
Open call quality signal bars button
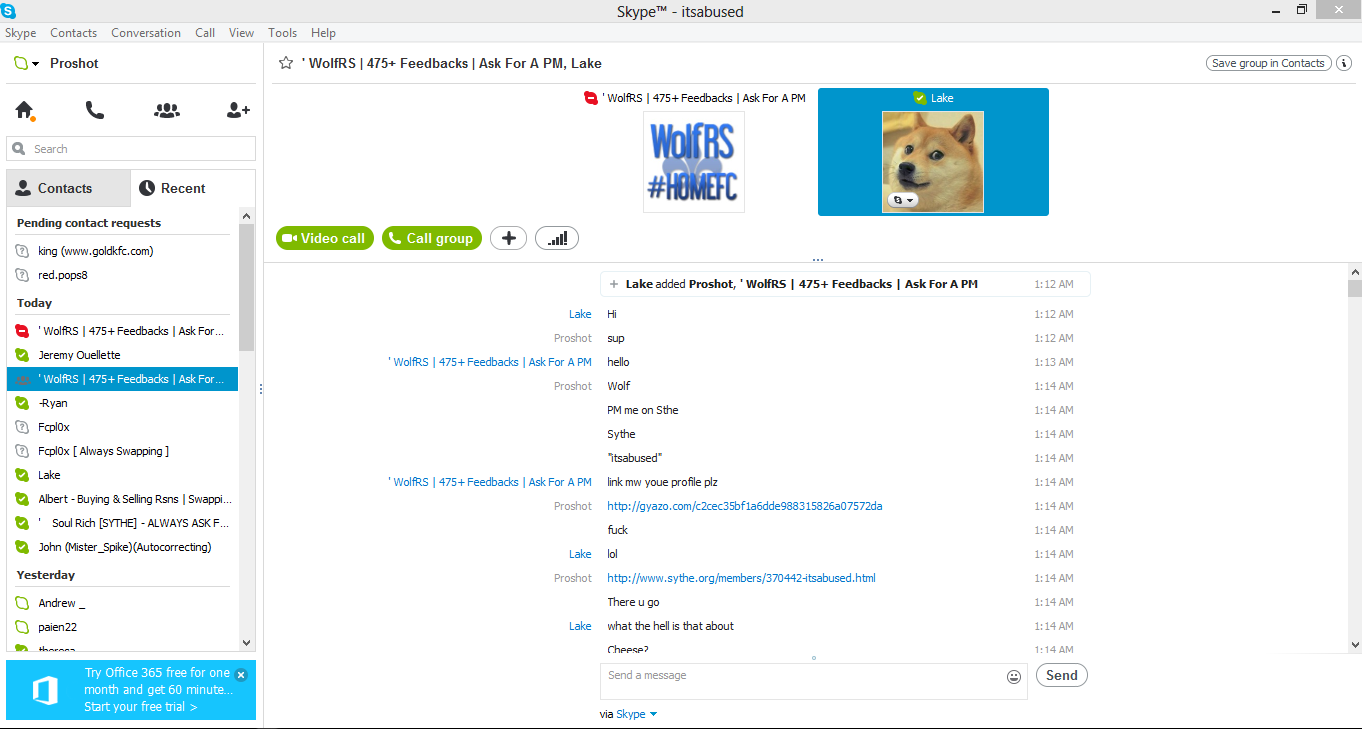557,238
